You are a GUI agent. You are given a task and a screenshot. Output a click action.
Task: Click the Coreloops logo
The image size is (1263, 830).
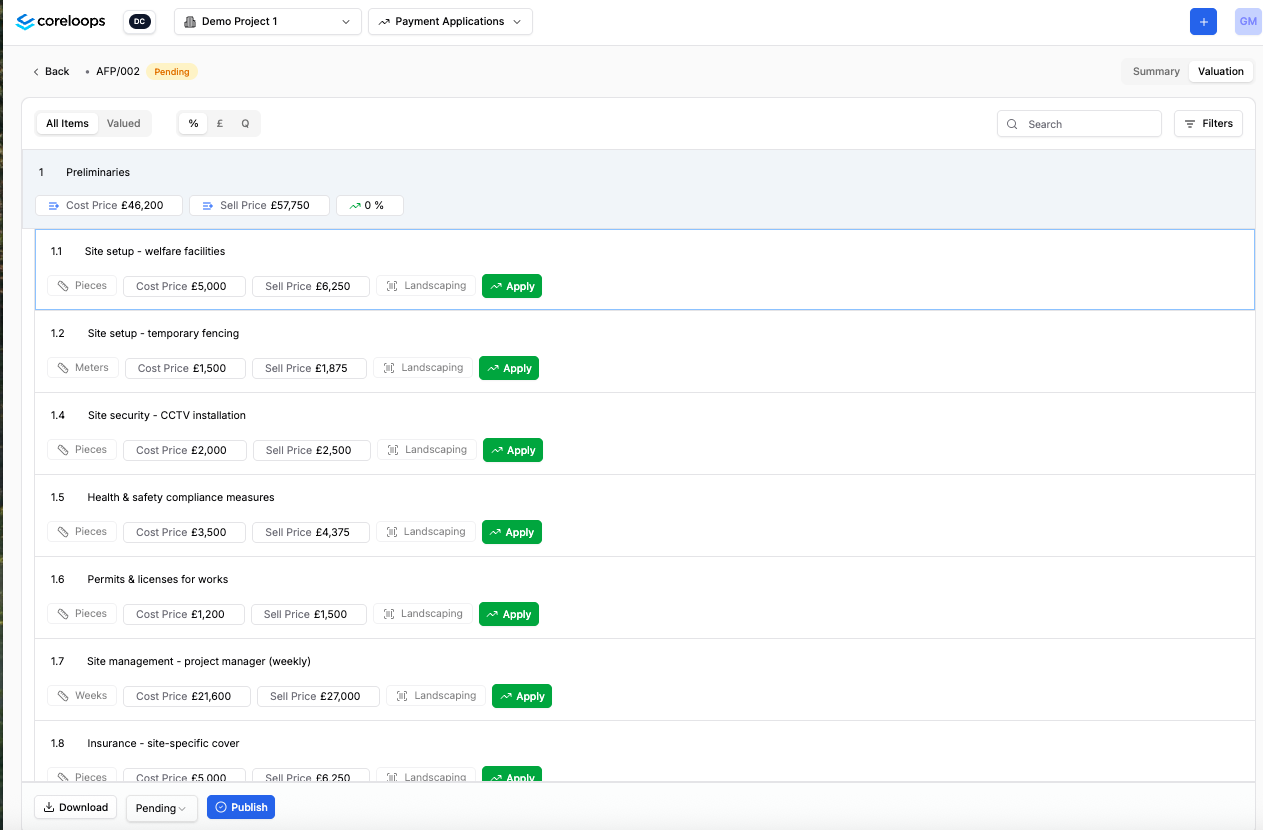pyautogui.click(x=61, y=21)
